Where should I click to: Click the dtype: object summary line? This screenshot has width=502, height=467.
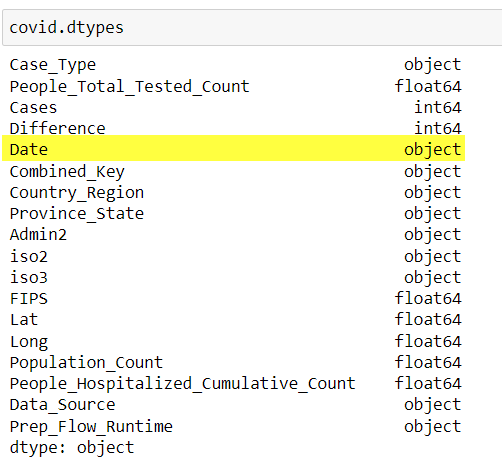click(72, 448)
